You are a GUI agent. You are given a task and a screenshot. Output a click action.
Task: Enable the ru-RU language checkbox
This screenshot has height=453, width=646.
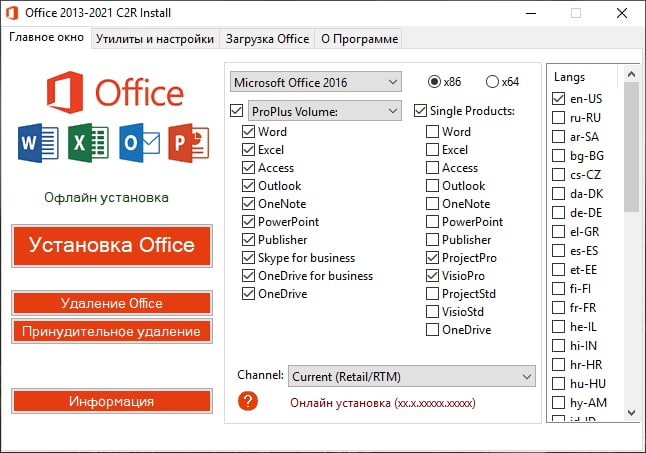point(559,118)
